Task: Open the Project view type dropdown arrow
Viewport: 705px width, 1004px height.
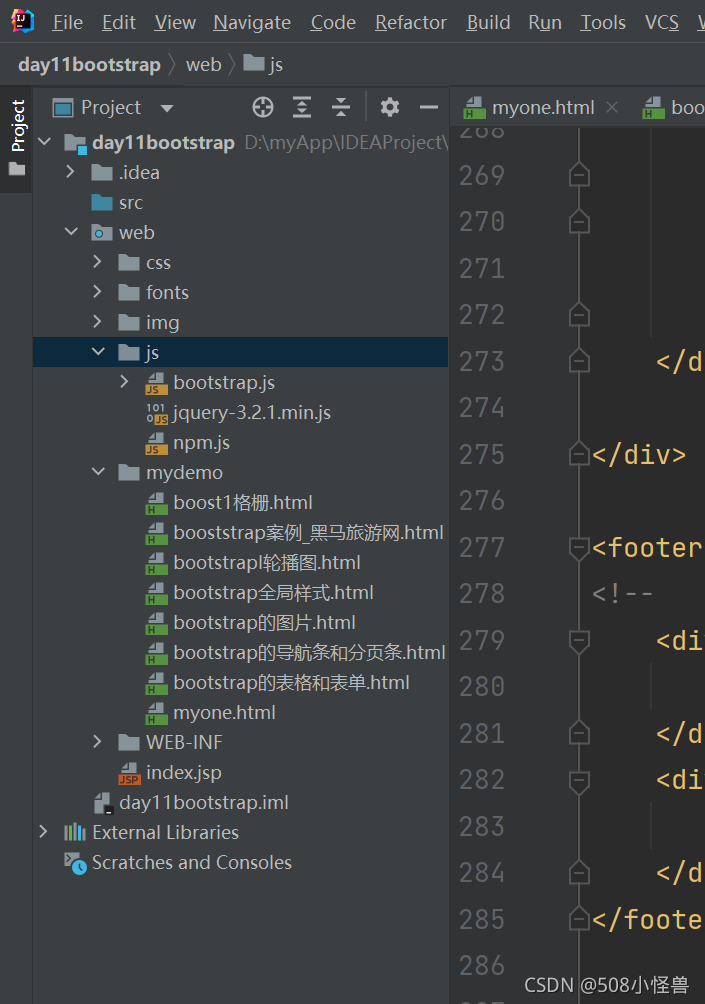Action: (167, 108)
